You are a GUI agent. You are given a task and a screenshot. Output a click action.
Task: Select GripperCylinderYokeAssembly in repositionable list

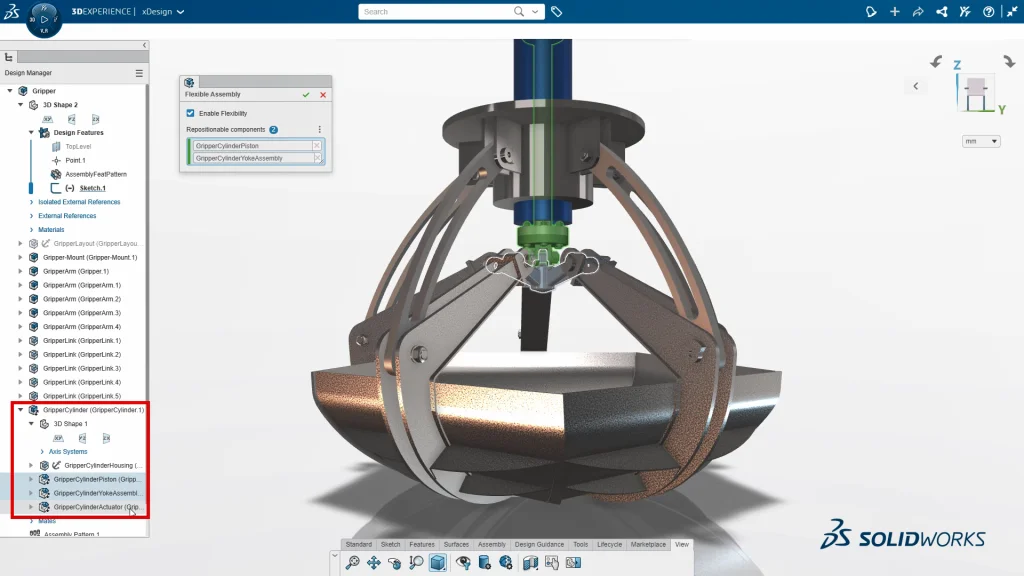[253, 158]
